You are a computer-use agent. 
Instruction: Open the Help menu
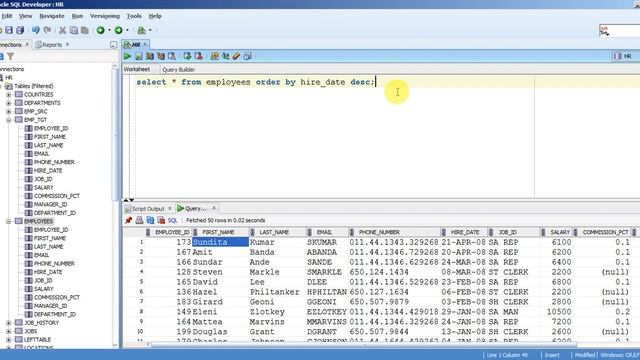155,16
